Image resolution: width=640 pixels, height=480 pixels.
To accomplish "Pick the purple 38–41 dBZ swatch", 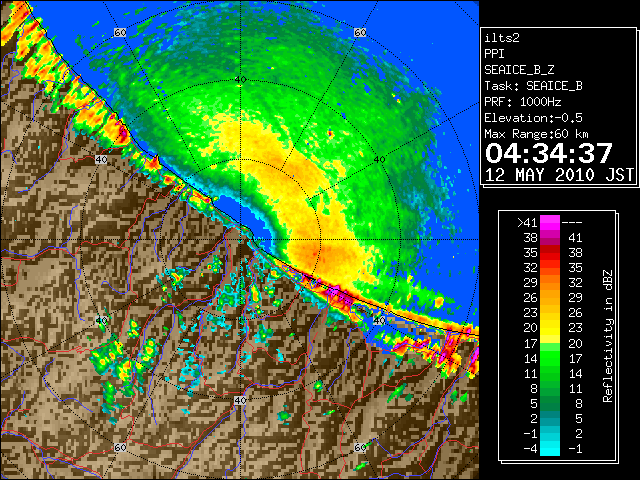I will click(x=550, y=238).
